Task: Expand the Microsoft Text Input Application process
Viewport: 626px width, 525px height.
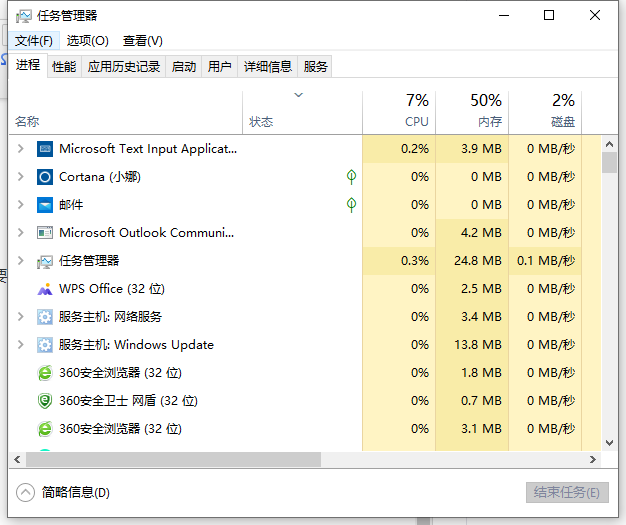Action: [x=20, y=149]
